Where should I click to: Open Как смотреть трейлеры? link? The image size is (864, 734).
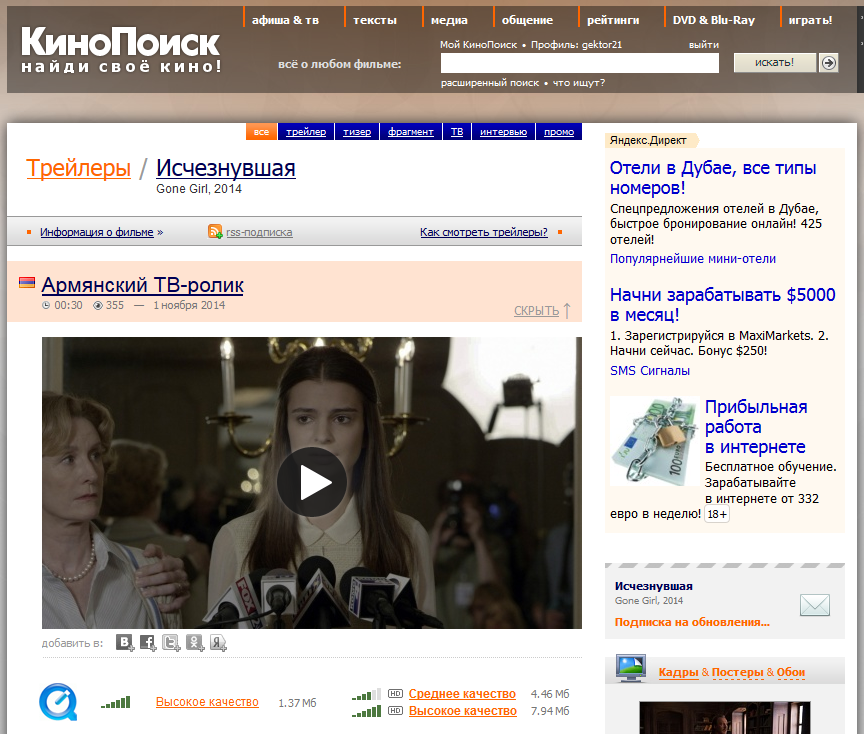(484, 232)
